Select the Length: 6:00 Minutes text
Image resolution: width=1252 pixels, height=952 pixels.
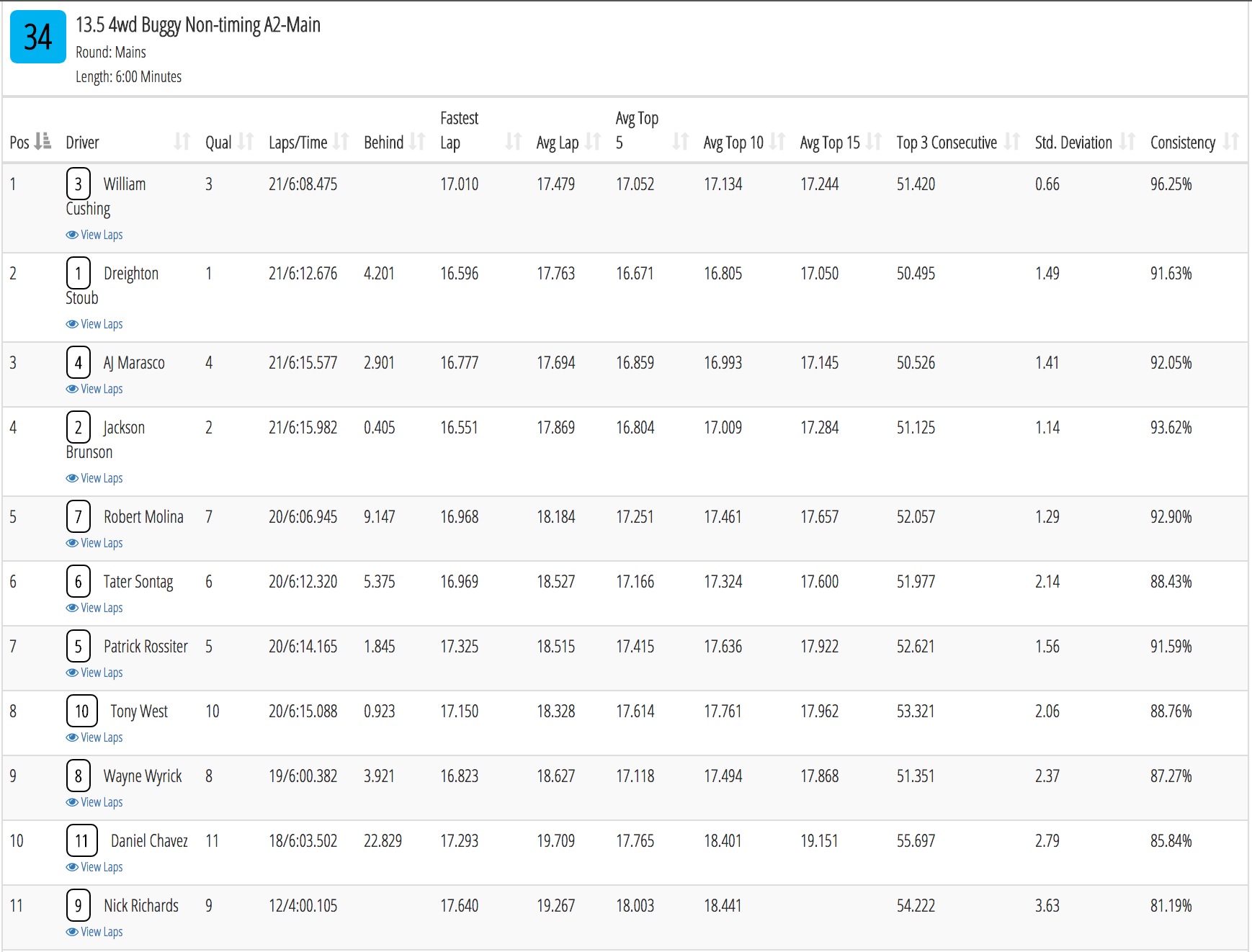[128, 77]
